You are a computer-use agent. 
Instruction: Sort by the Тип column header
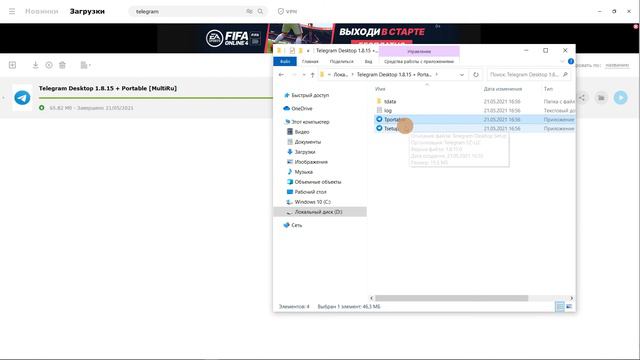[548, 89]
